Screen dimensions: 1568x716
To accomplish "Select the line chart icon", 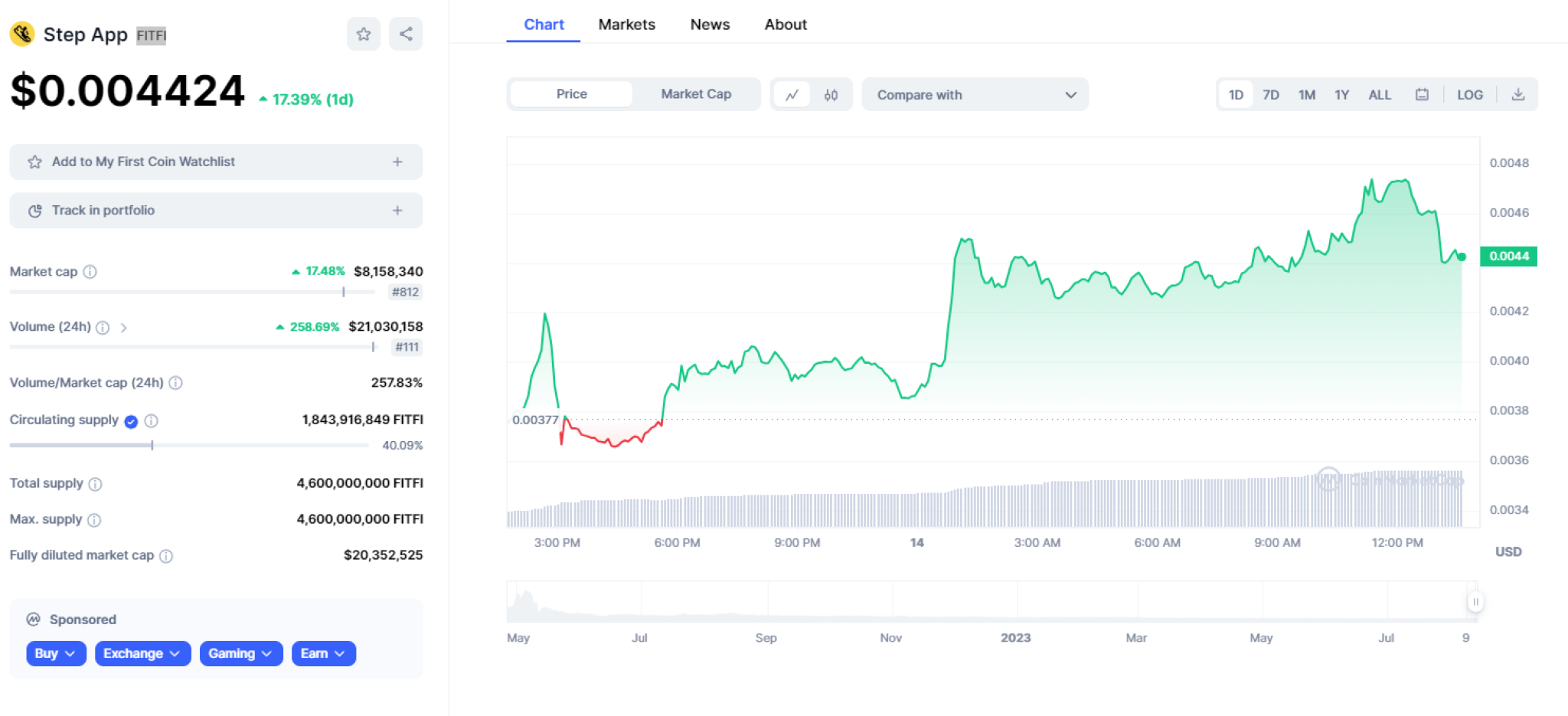I will pos(792,94).
